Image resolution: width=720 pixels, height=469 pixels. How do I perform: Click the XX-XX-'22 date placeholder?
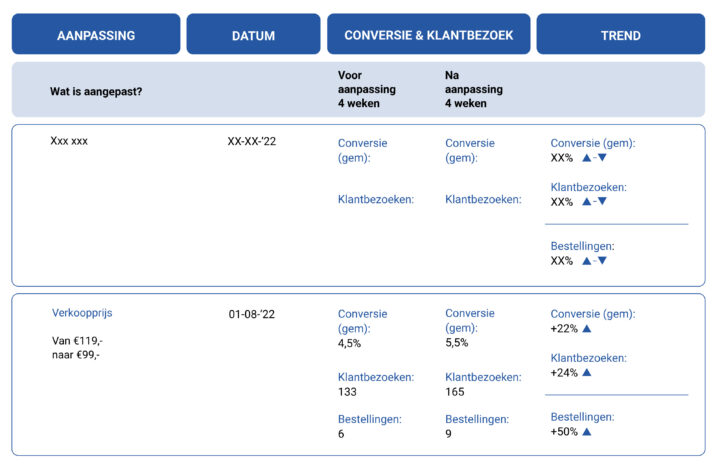tap(252, 141)
